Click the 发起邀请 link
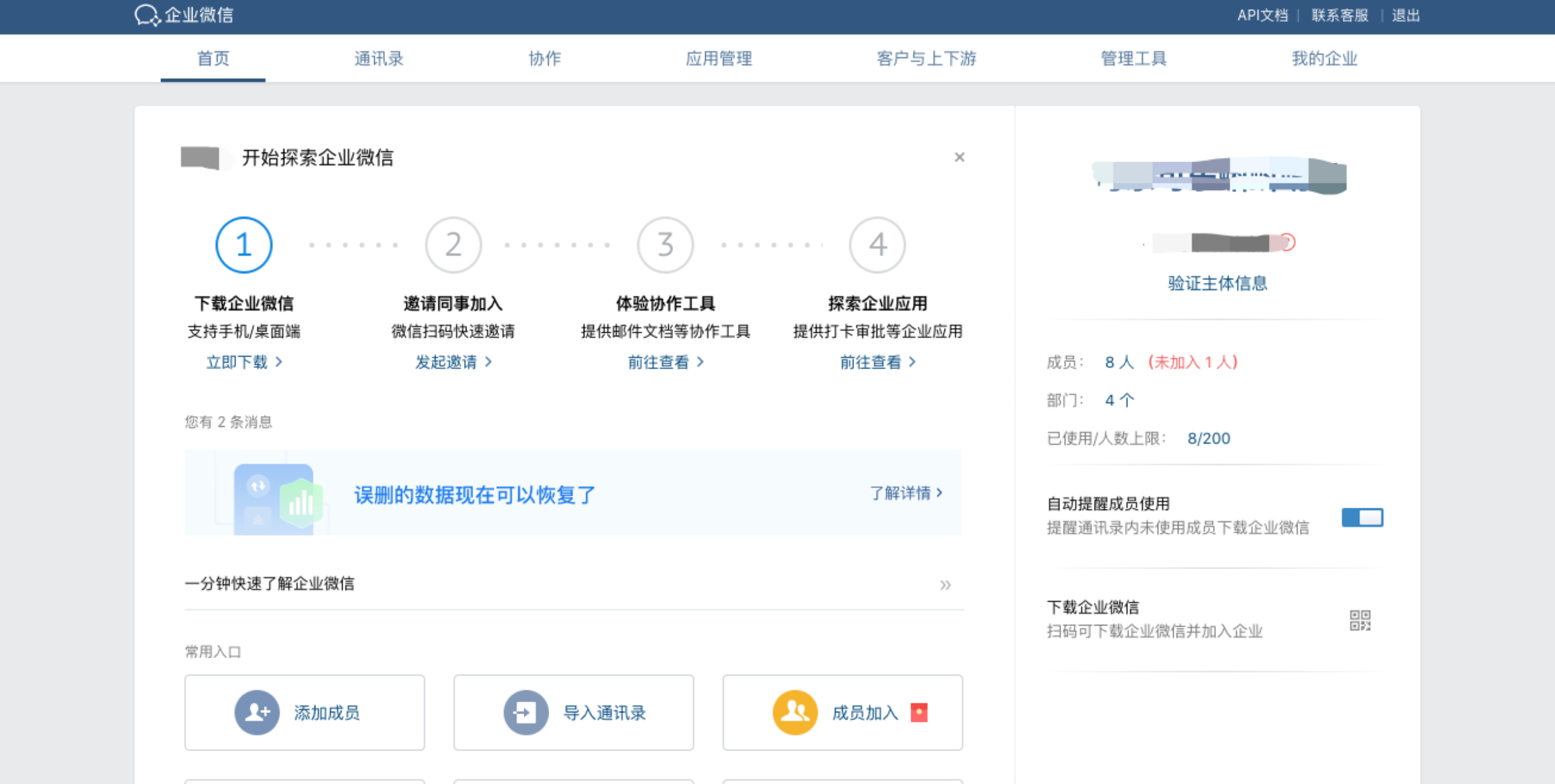The height and width of the screenshot is (784, 1555). click(453, 362)
